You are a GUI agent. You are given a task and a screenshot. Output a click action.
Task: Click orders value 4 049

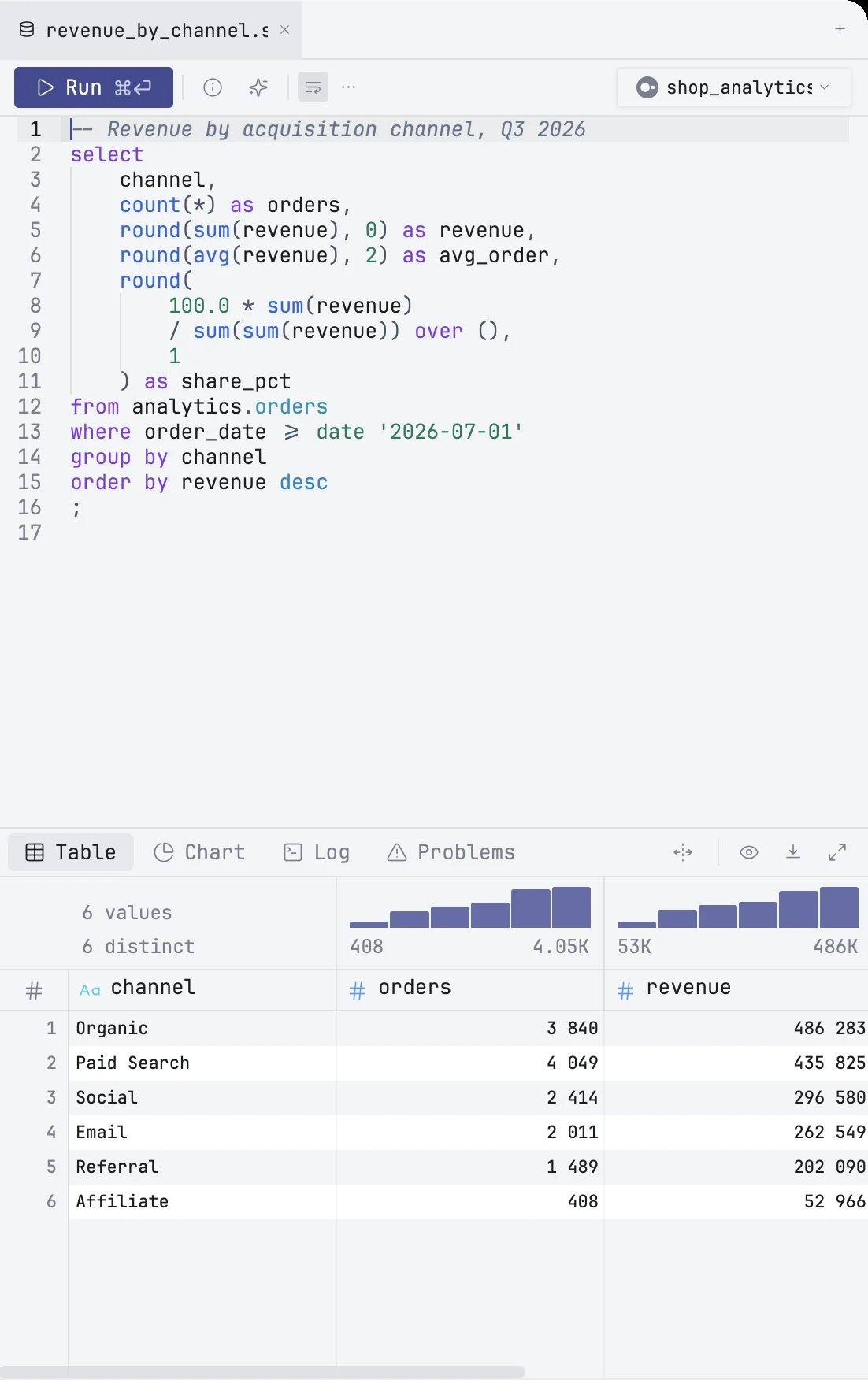(470, 1063)
